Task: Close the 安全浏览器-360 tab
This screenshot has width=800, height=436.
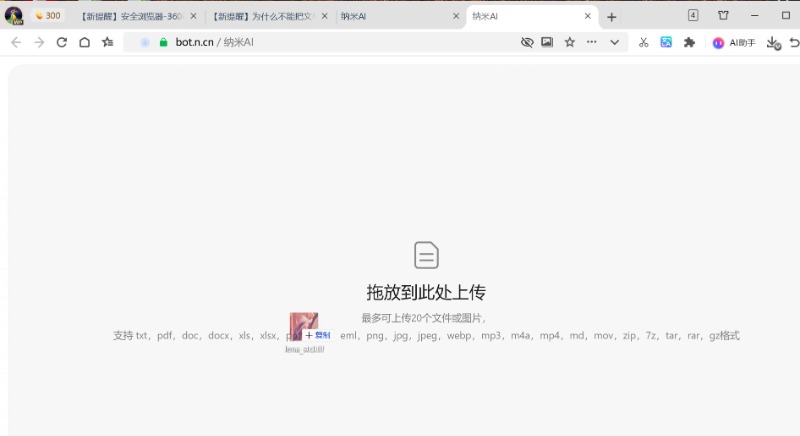Action: tap(193, 16)
